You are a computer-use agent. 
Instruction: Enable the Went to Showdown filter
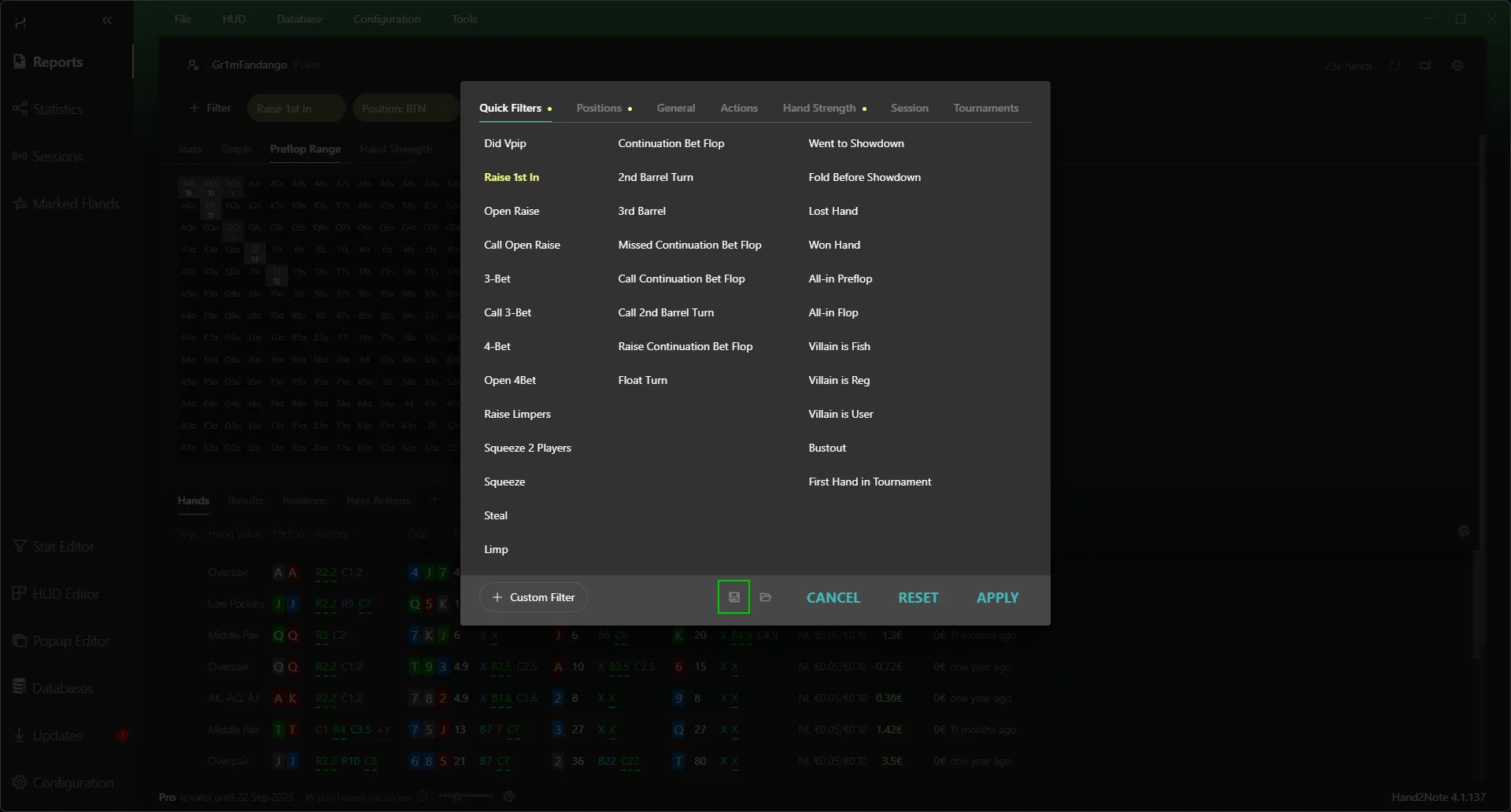856,143
